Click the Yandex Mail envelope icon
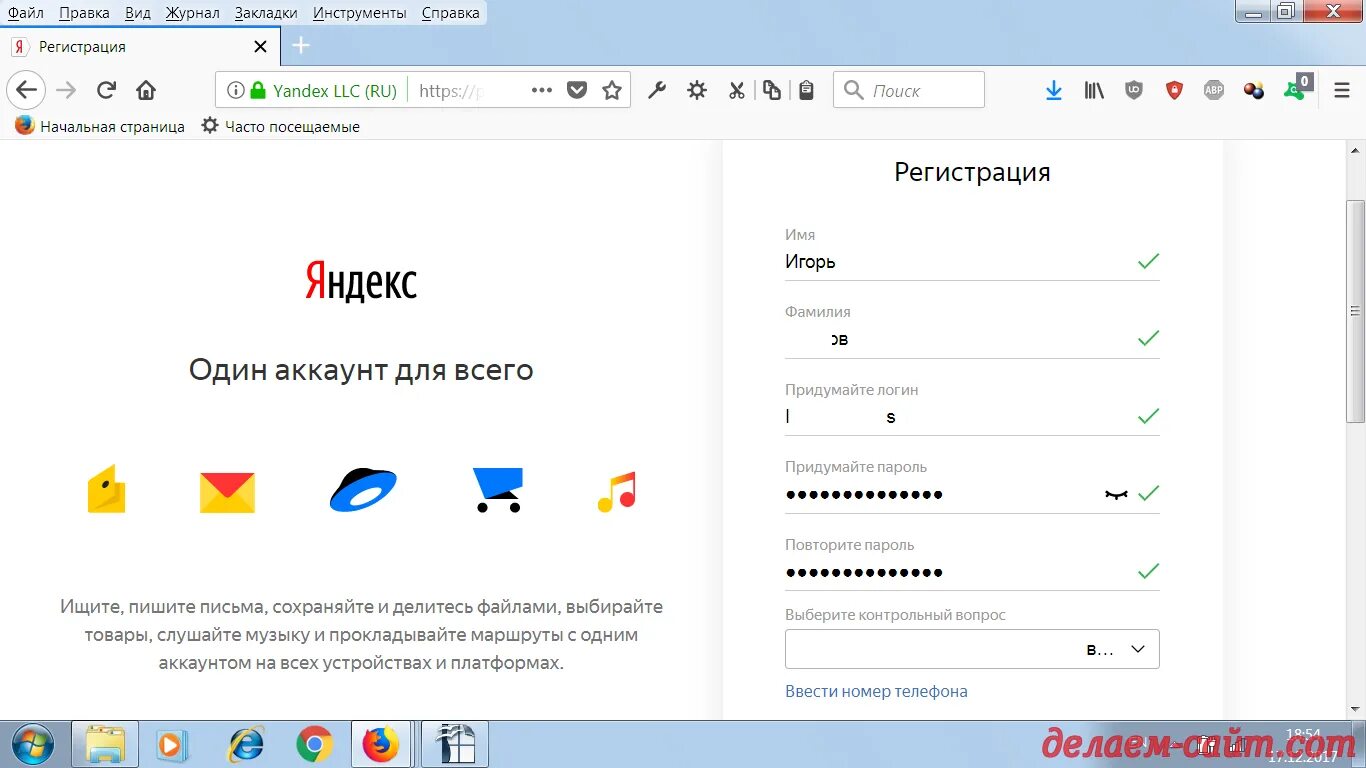This screenshot has height=768, width=1366. point(228,492)
